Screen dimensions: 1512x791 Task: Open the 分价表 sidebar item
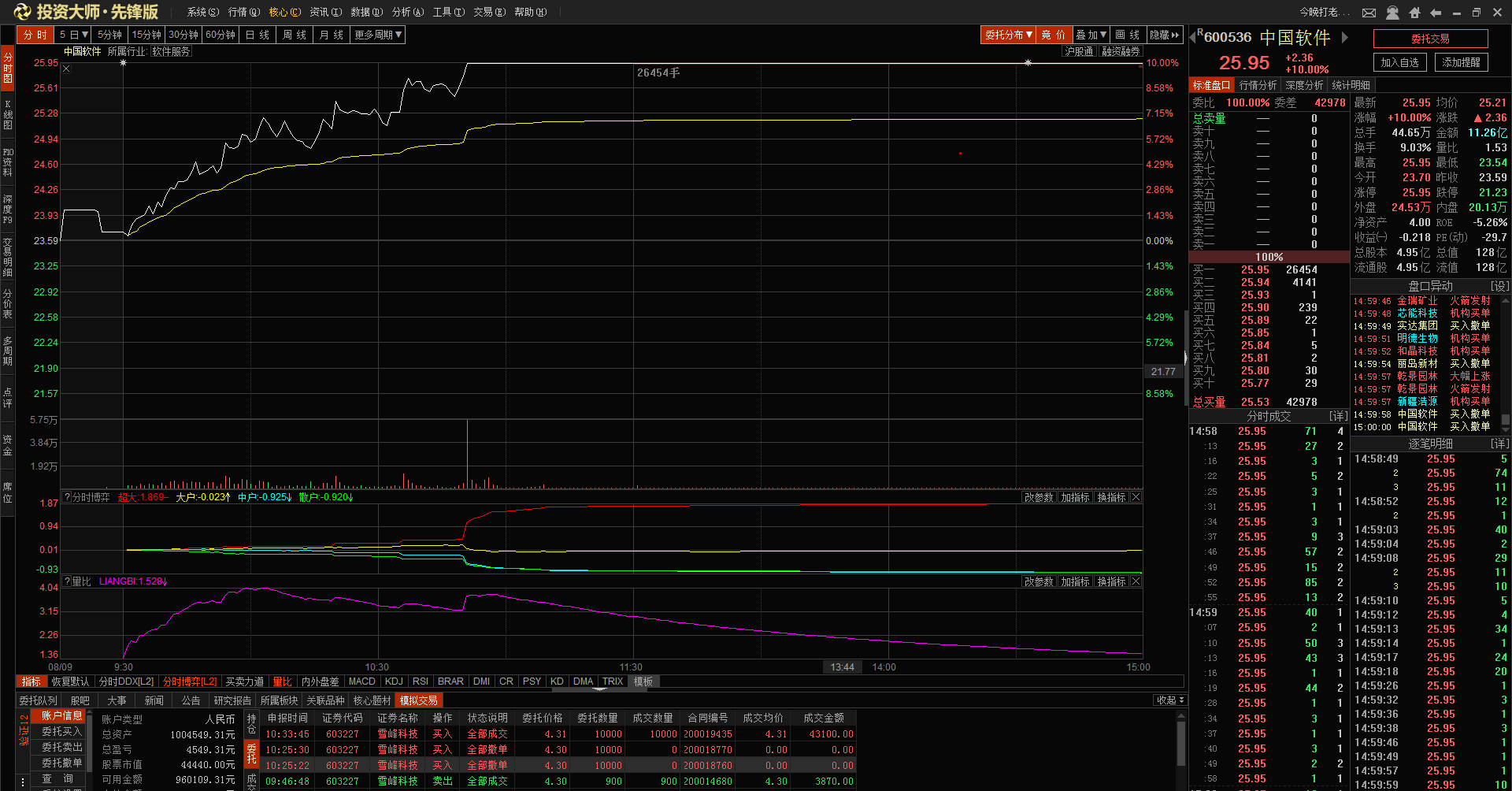click(x=8, y=303)
